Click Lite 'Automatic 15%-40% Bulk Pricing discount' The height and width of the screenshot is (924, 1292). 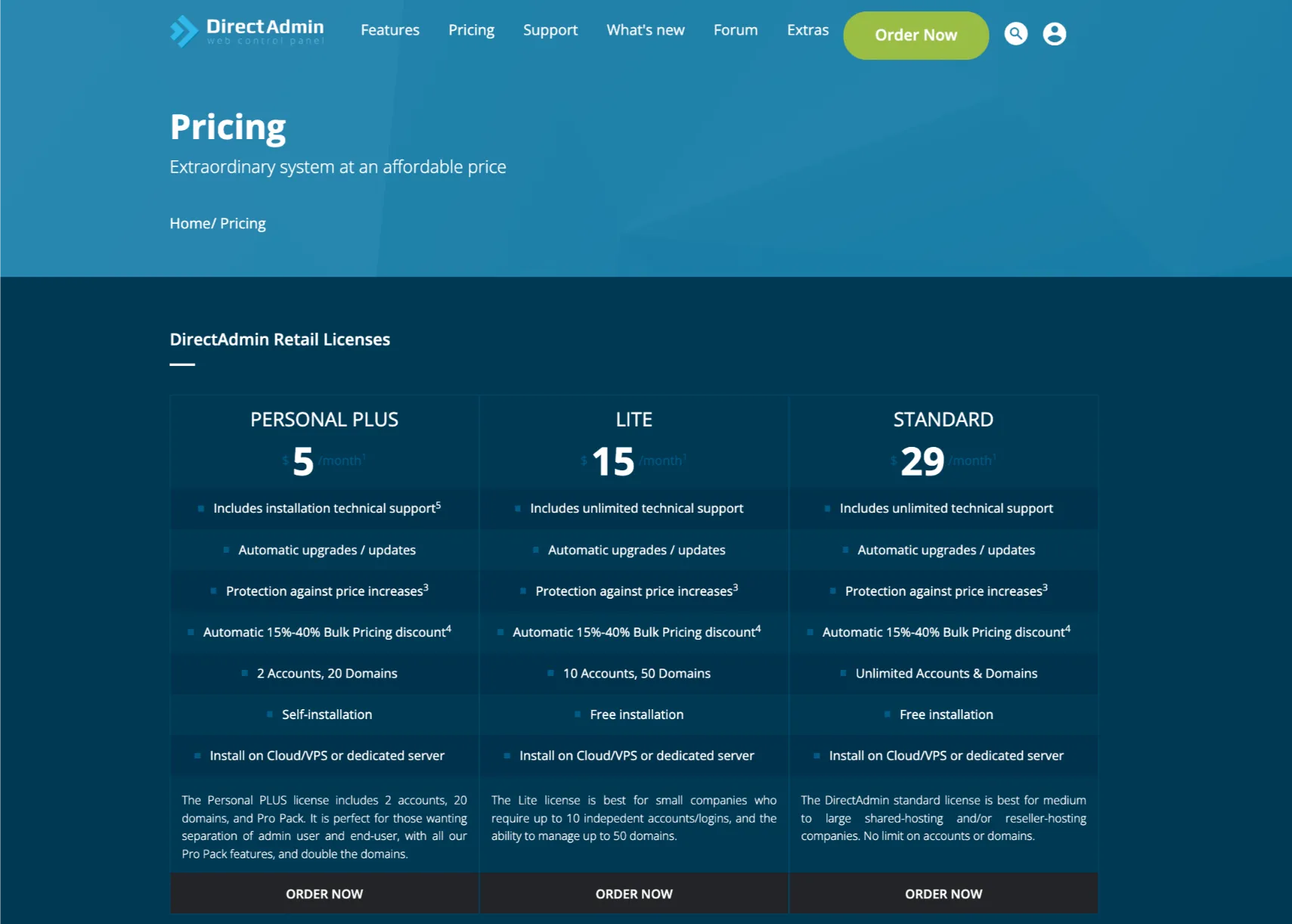[x=637, y=631]
